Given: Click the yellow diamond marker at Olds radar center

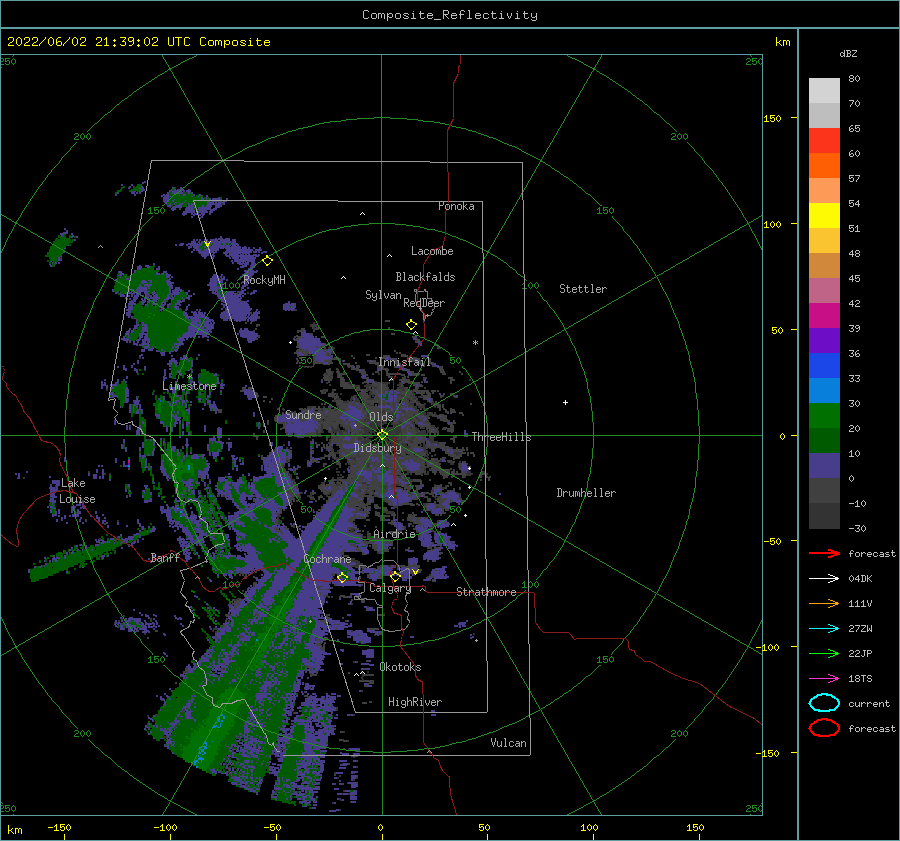Looking at the screenshot, I should point(382,435).
